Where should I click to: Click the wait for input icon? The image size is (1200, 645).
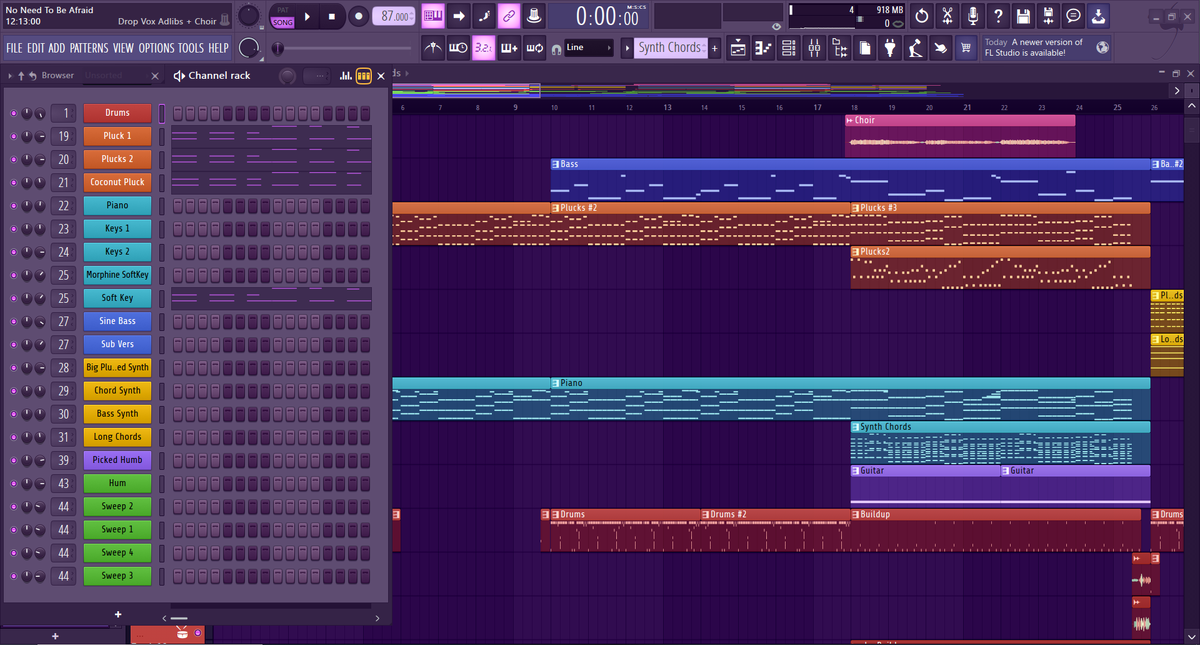[458, 47]
